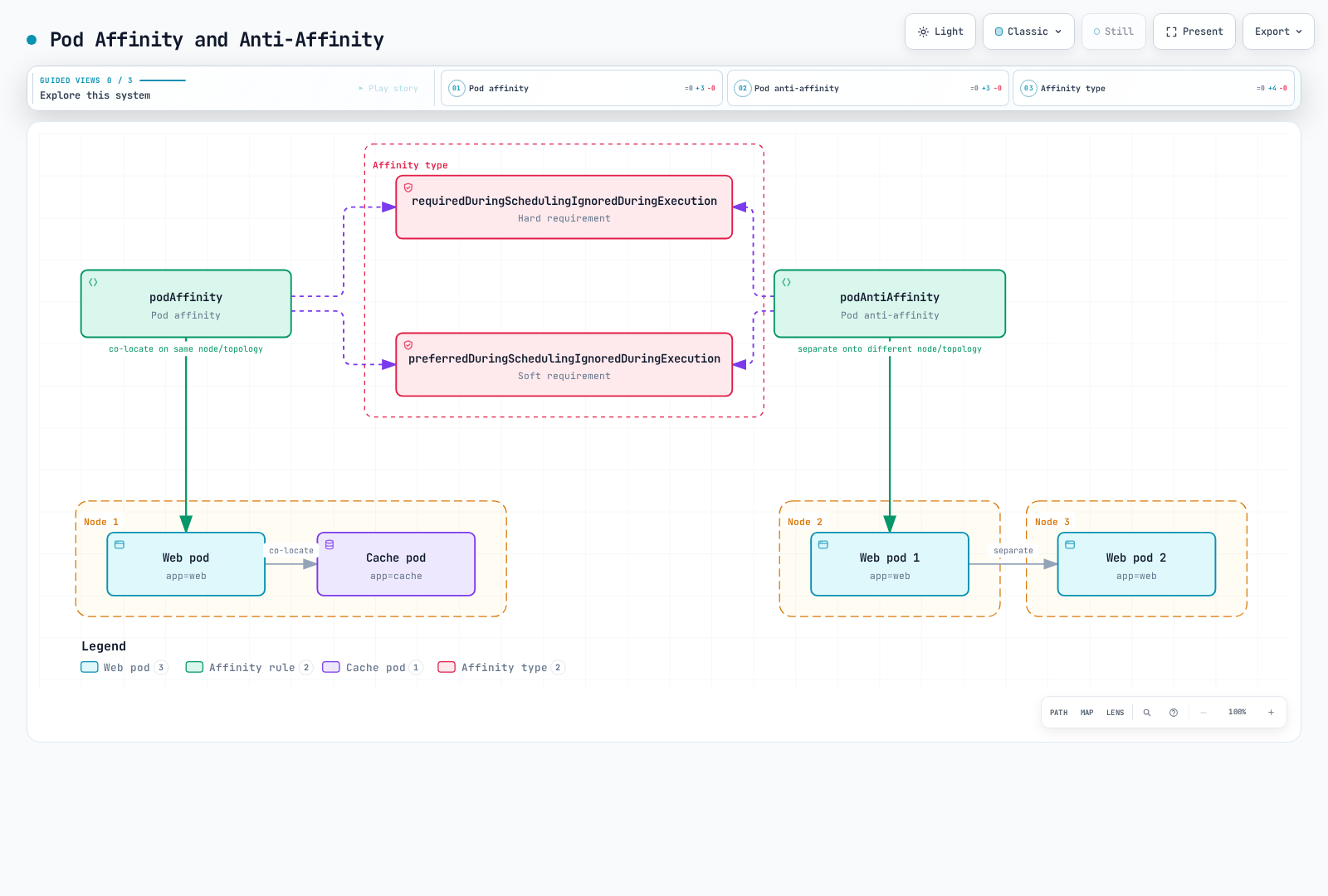The image size is (1328, 896).
Task: Click the 100% zoom level
Action: [1238, 712]
